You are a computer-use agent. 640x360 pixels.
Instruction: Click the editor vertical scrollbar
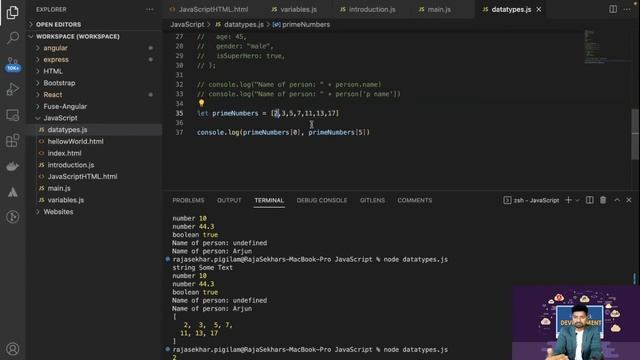coord(636,134)
